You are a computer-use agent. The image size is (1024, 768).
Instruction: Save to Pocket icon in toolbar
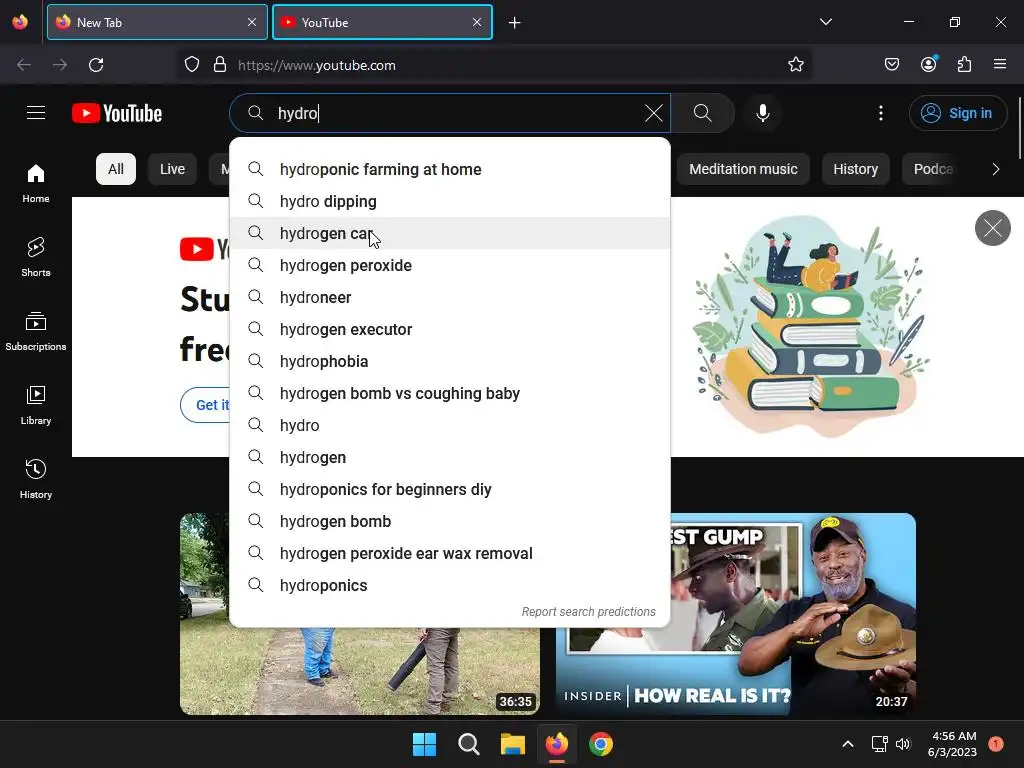click(891, 64)
